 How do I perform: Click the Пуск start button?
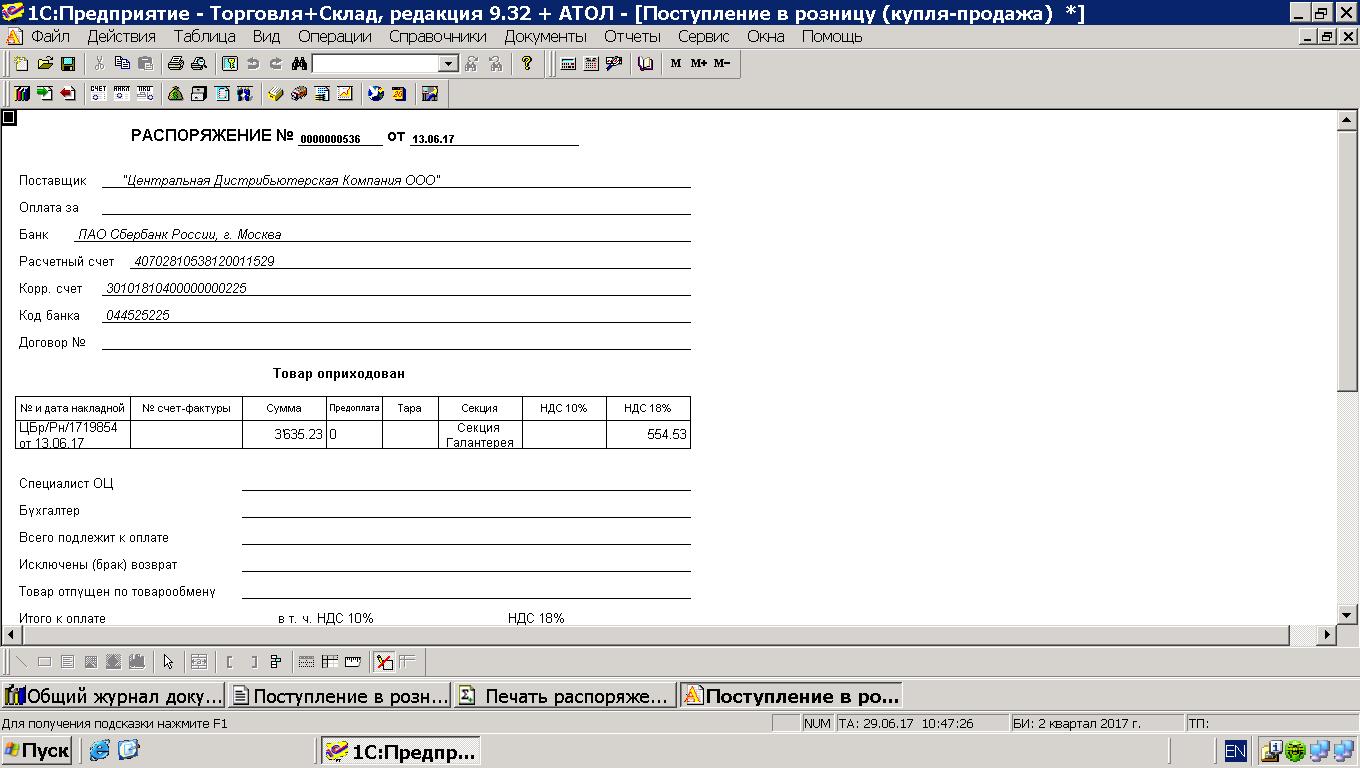pos(37,751)
